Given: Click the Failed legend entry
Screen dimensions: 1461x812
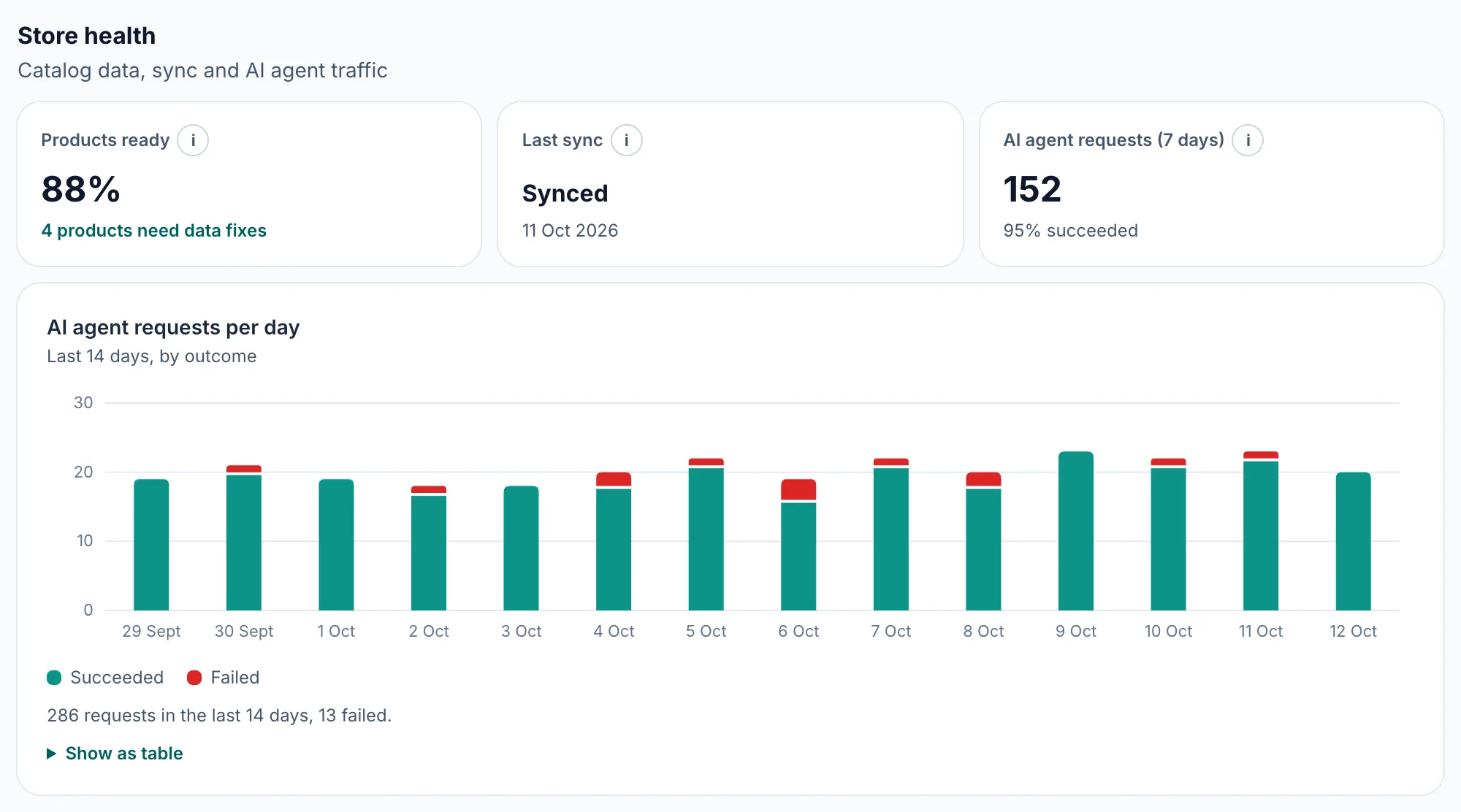Looking at the screenshot, I should (224, 678).
